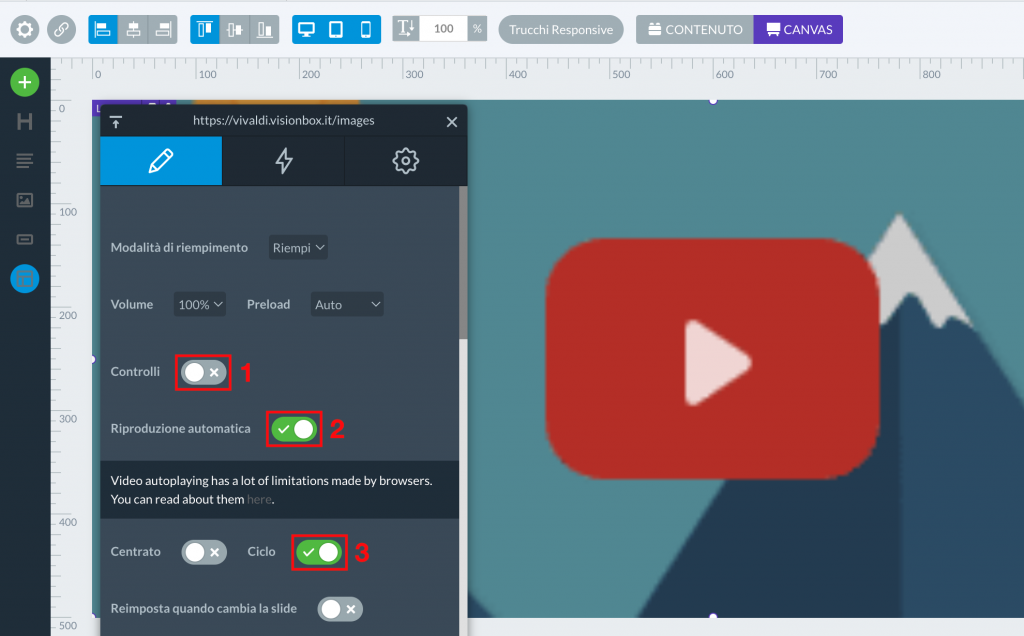
Task: Click the "Modalità di riempimento" label
Action: point(180,247)
